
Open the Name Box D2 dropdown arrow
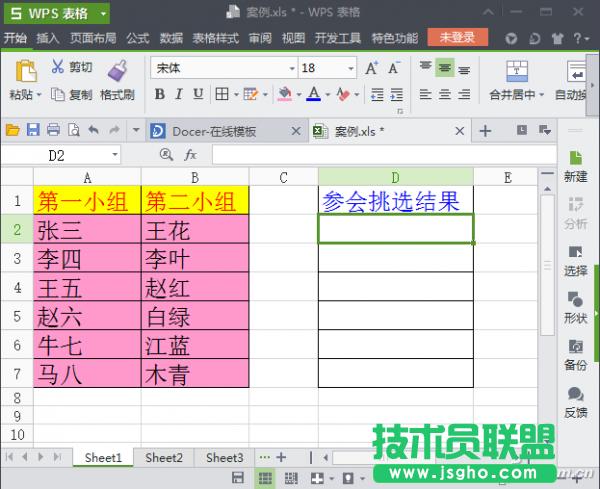click(115, 156)
